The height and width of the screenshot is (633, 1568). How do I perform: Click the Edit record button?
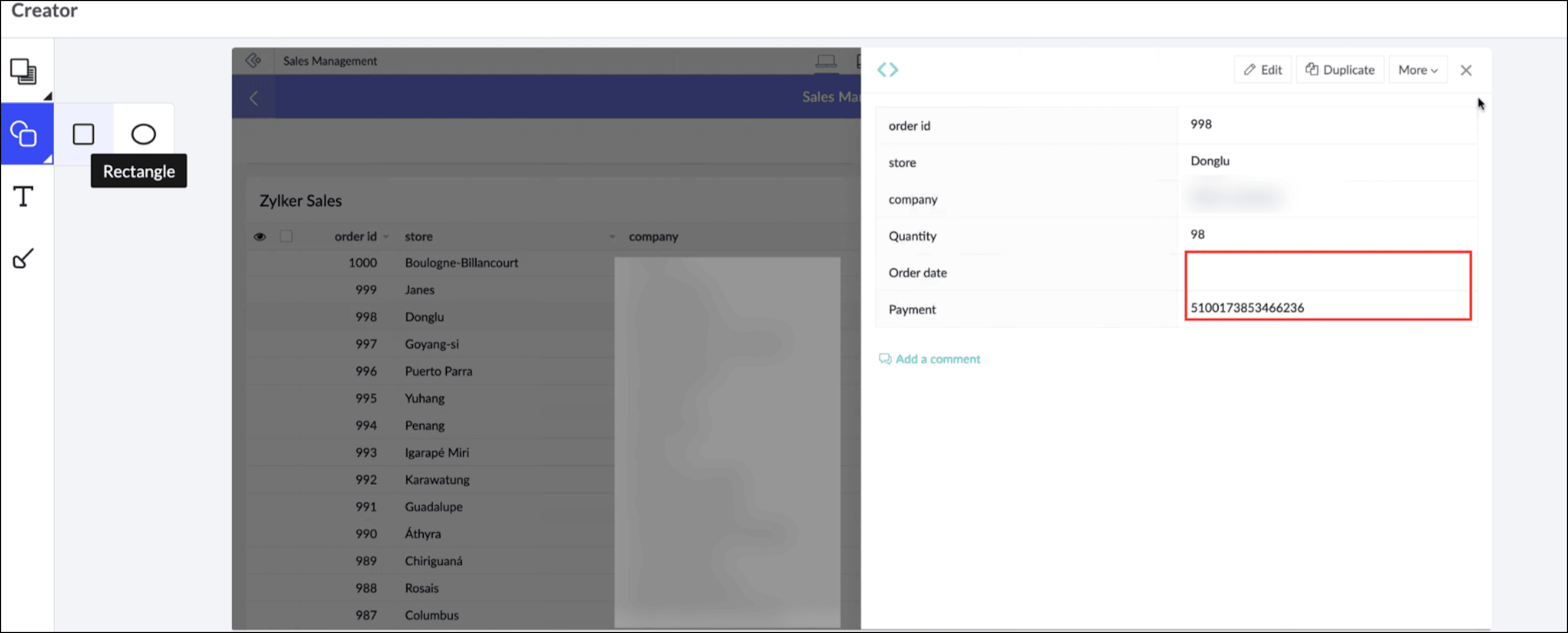(1262, 70)
